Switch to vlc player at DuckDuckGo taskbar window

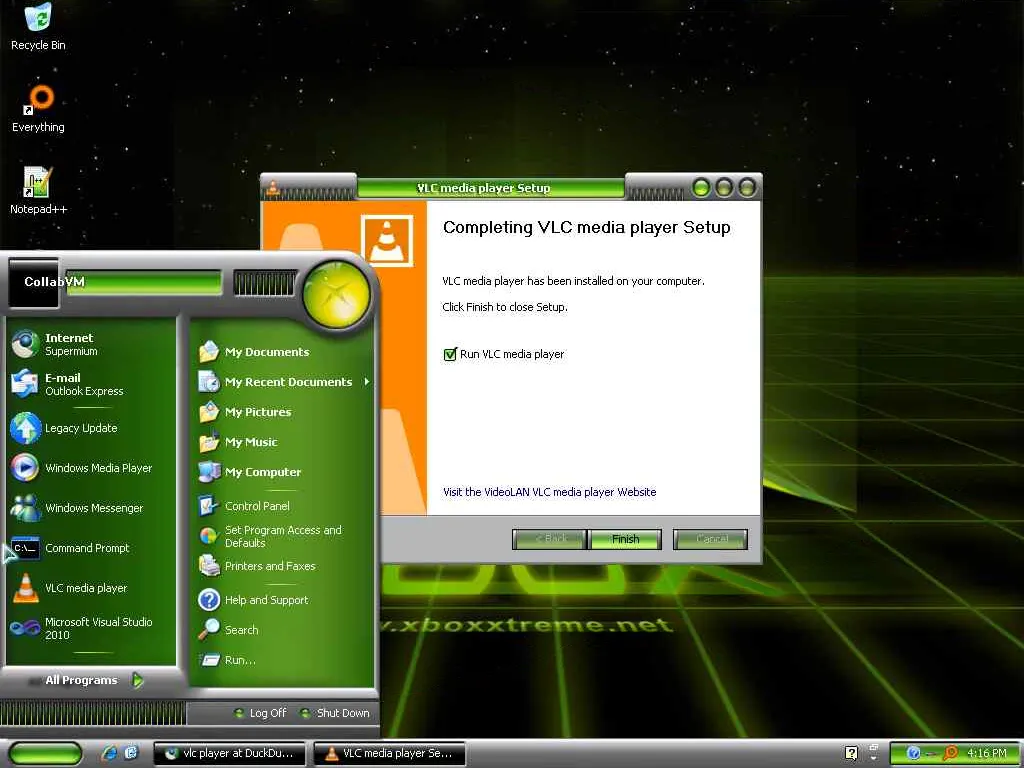tap(229, 753)
